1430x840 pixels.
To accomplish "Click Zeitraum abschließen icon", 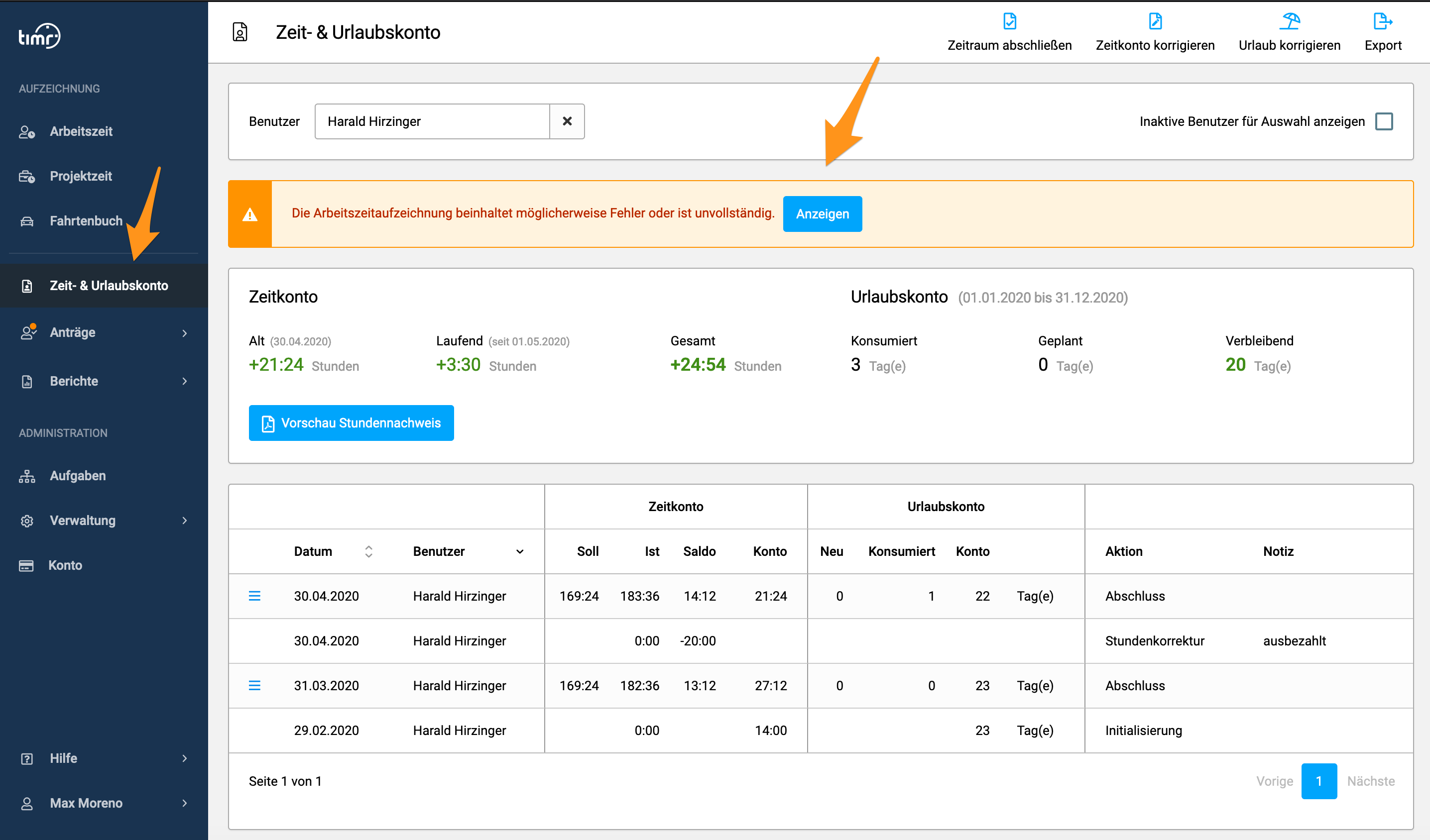I will (1009, 21).
